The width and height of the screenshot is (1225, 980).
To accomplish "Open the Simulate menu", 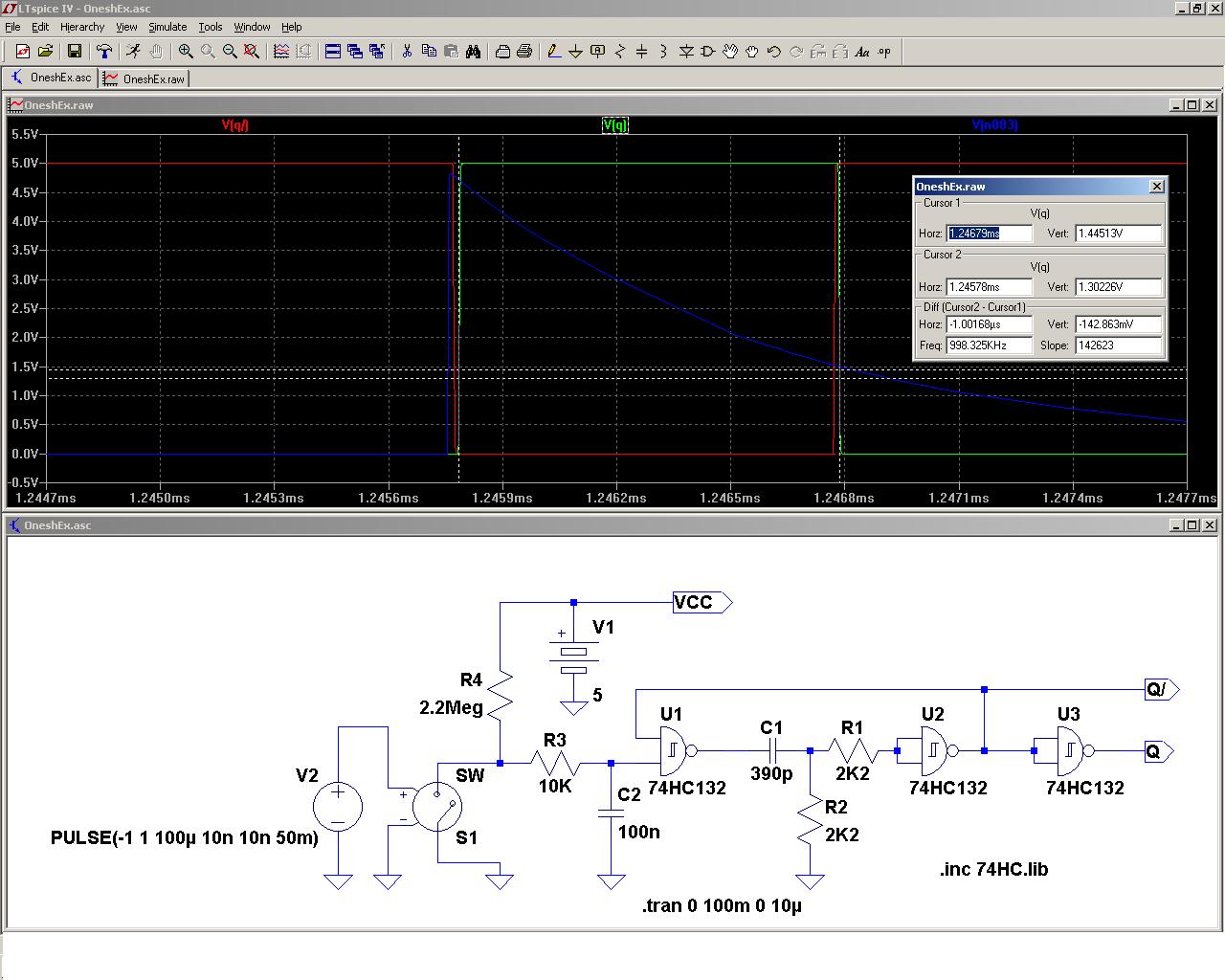I will (167, 27).
